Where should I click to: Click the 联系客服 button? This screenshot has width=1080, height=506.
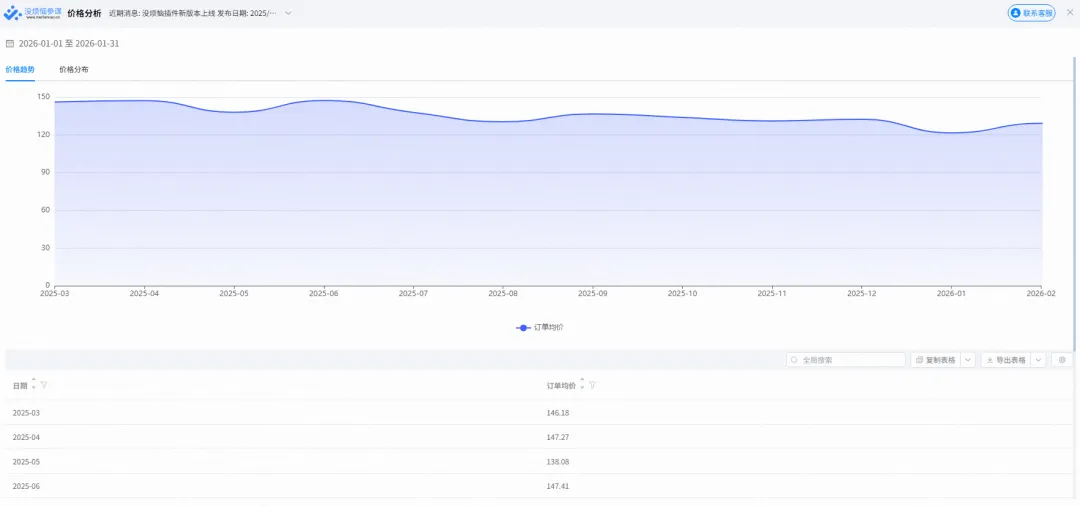pyautogui.click(x=1031, y=13)
